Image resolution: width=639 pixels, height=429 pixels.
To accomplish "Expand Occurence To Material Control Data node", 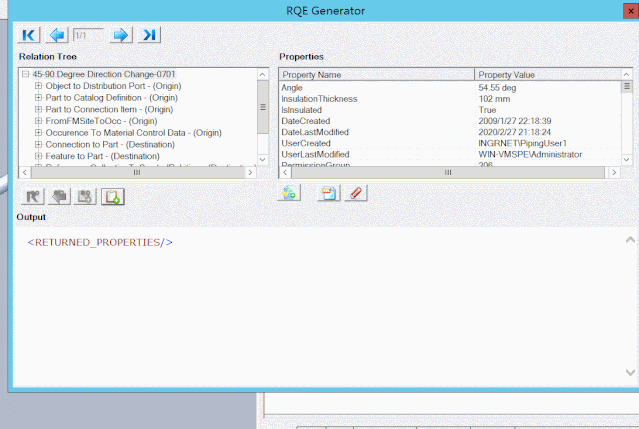I will pos(38,133).
